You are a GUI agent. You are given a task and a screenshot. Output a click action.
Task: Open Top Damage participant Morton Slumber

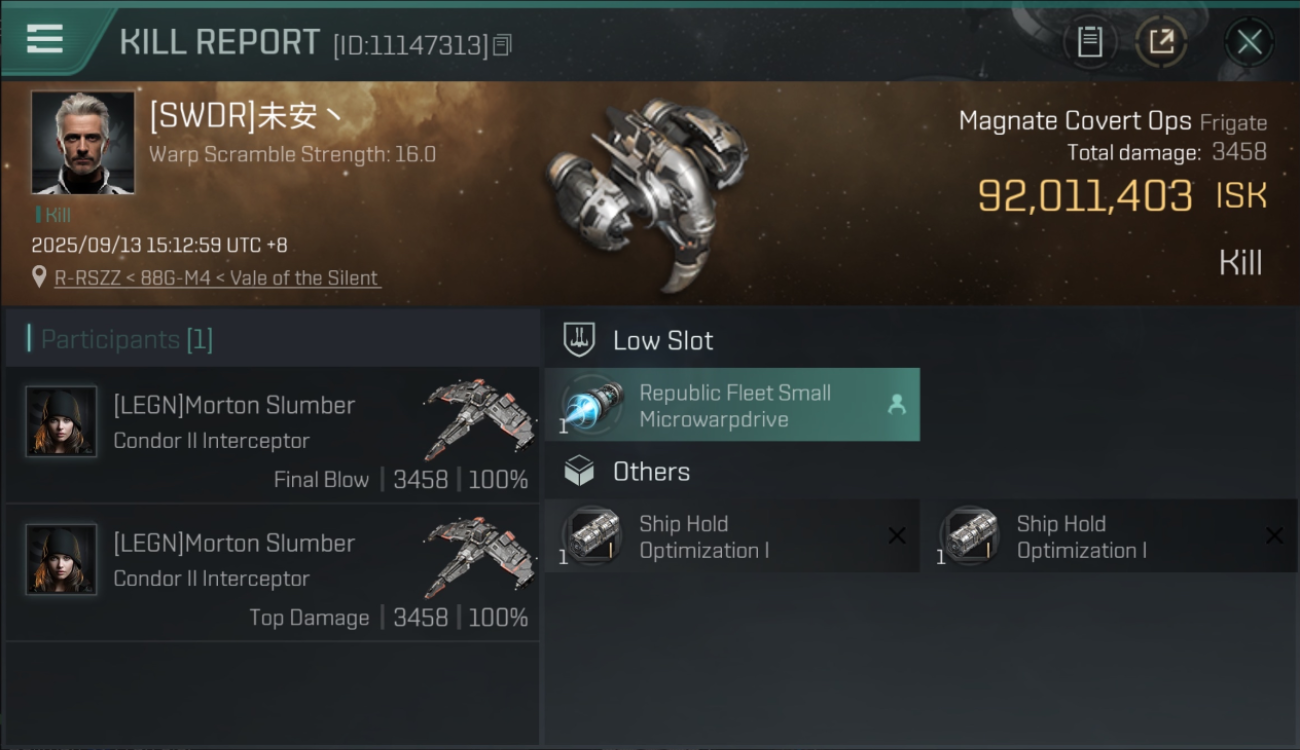[x=234, y=543]
